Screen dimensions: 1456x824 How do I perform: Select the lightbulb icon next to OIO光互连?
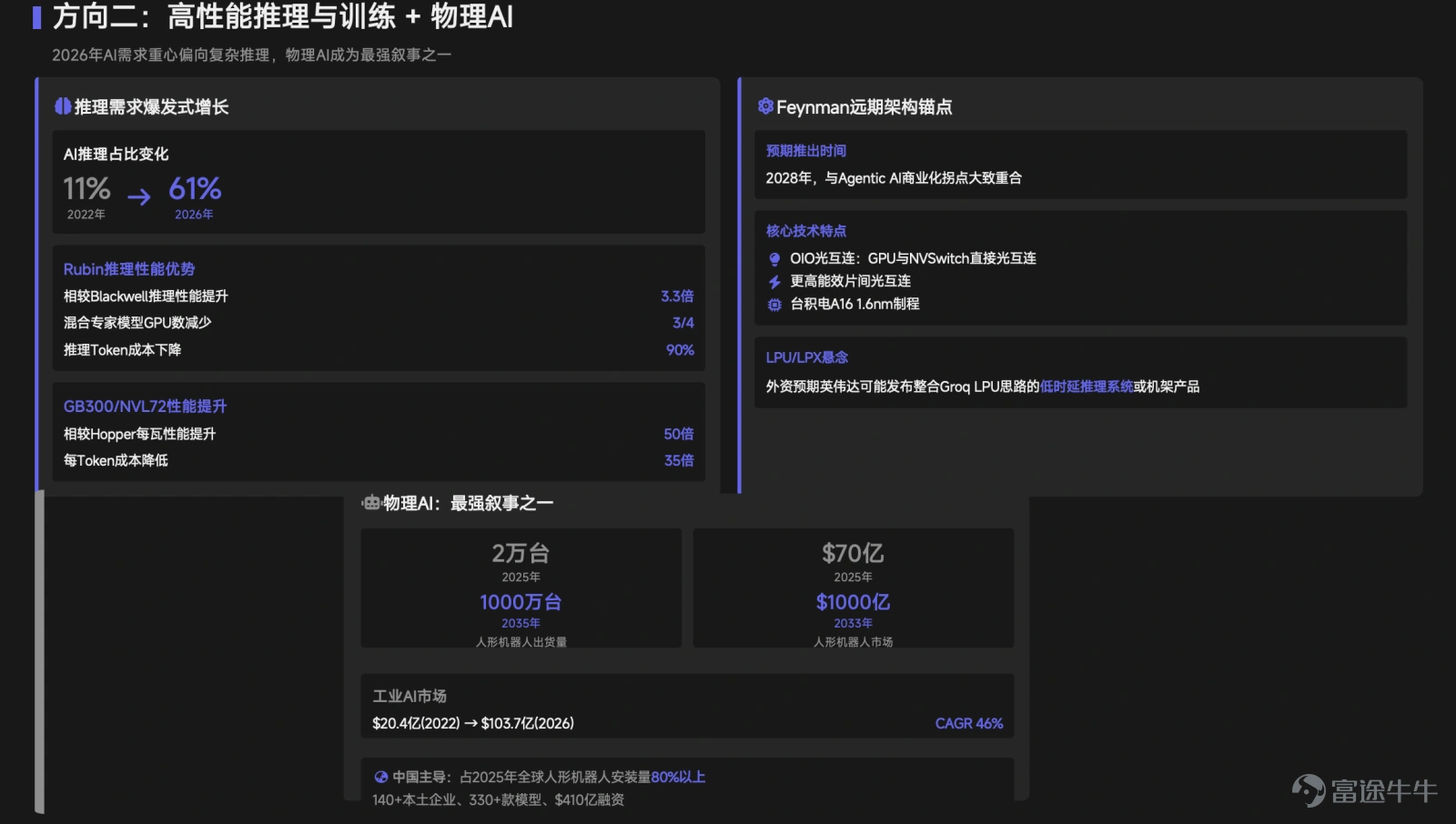point(774,259)
